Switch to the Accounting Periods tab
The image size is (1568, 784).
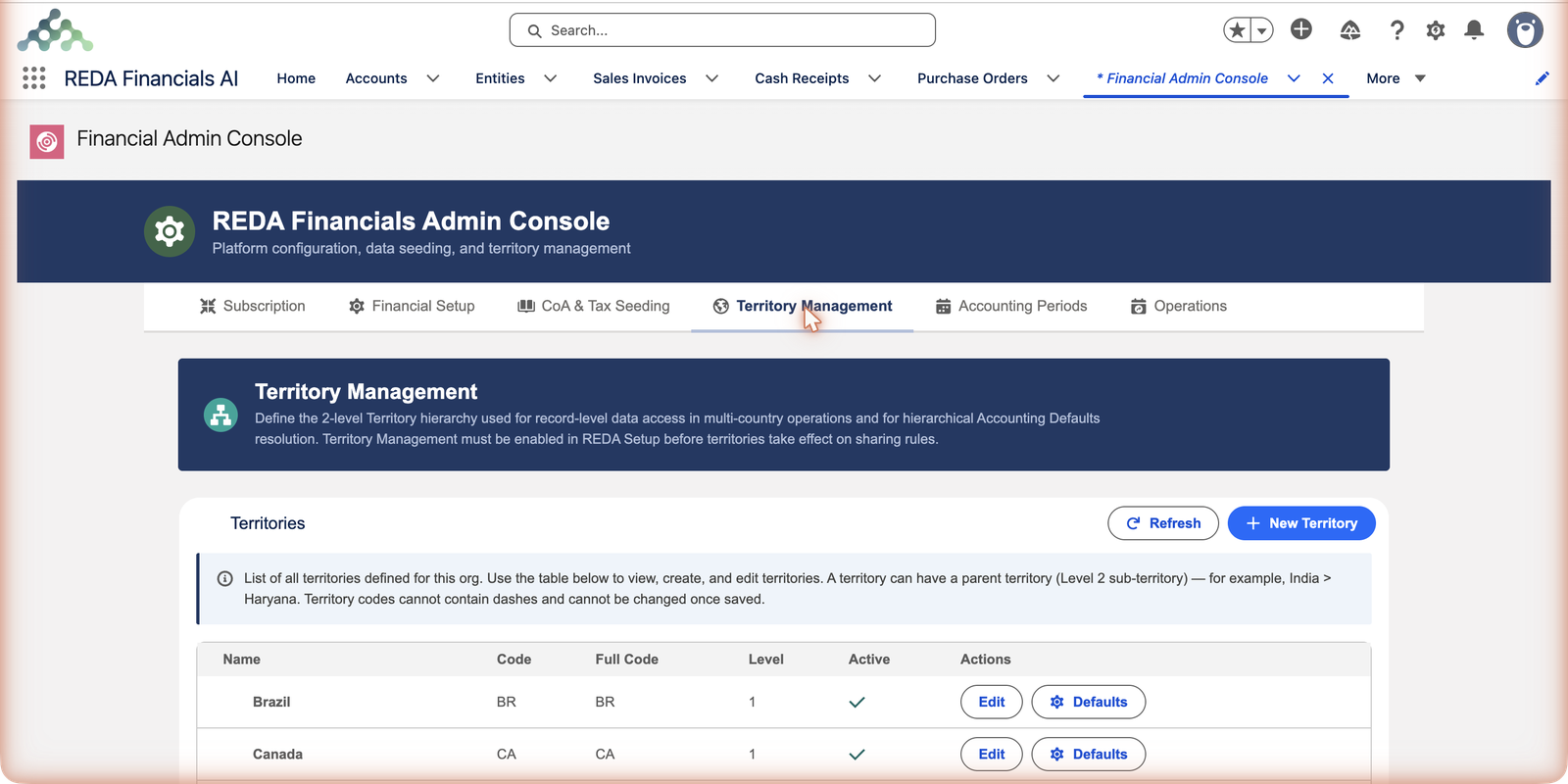point(1011,306)
